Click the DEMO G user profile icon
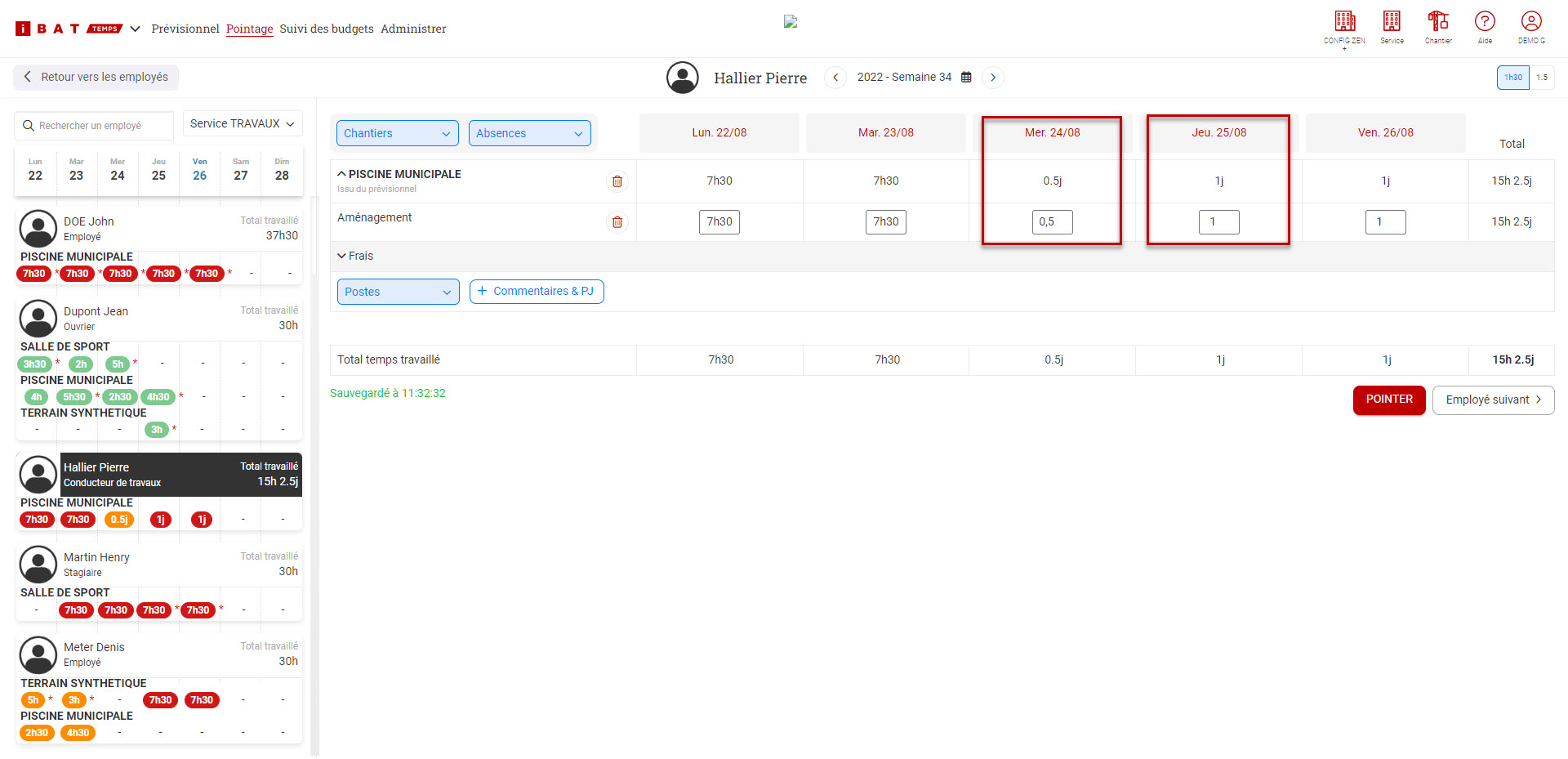 [1531, 22]
